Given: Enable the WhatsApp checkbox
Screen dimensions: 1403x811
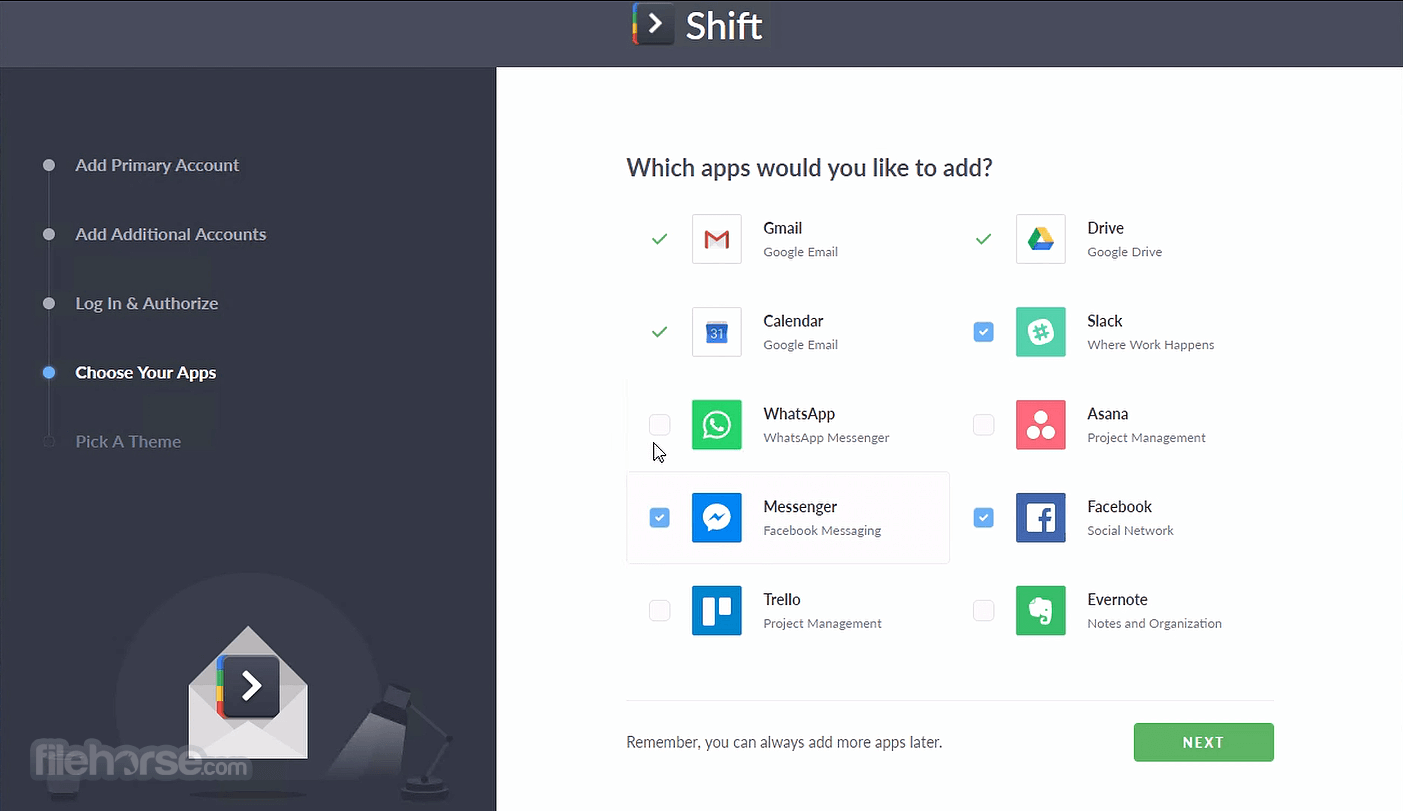Looking at the screenshot, I should (659, 425).
